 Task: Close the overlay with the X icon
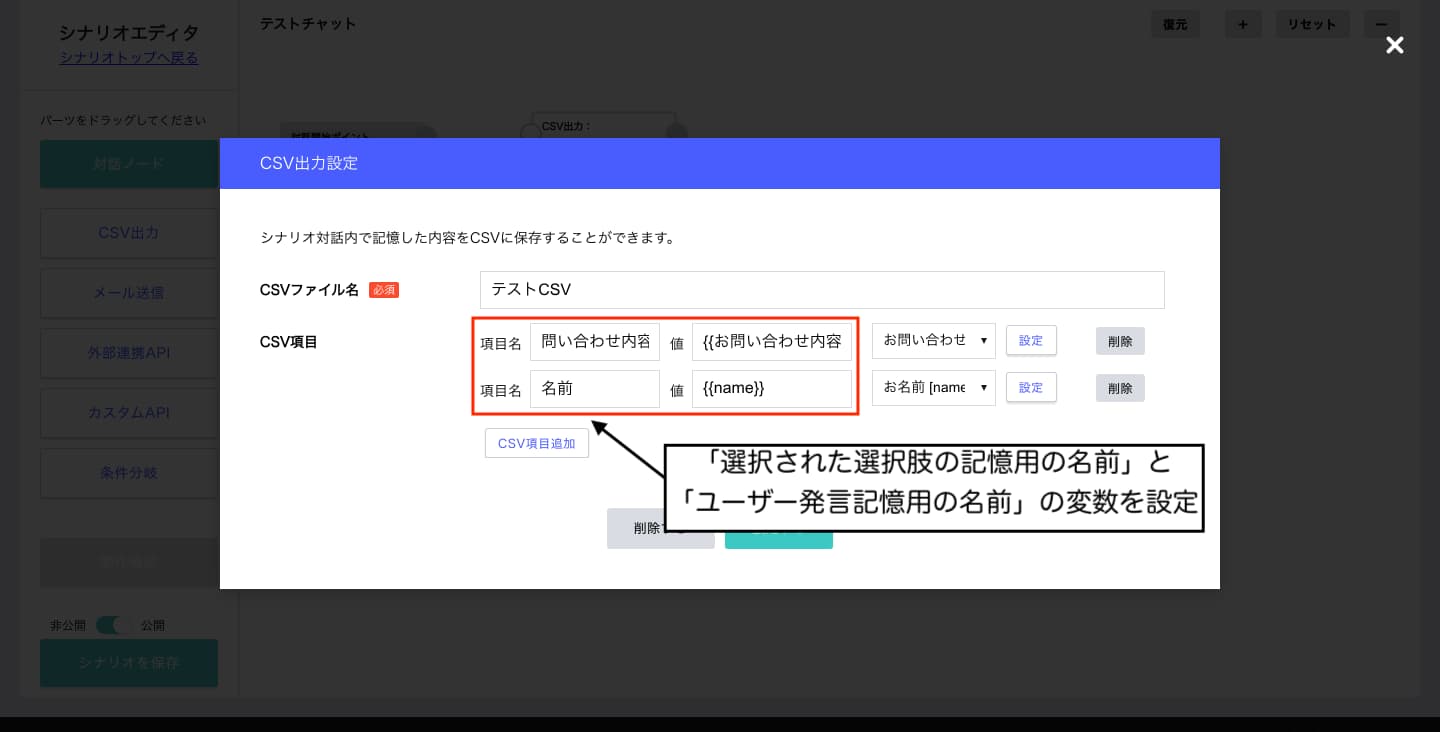[x=1394, y=45]
